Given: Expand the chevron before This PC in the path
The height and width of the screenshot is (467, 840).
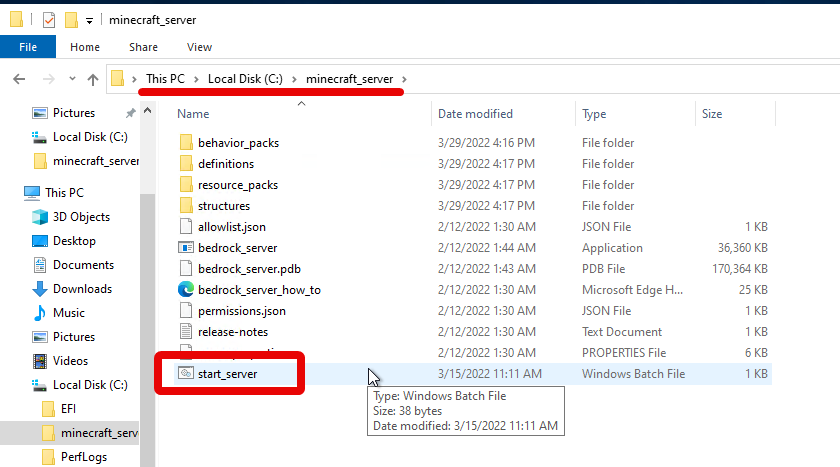Looking at the screenshot, I should pos(134,79).
